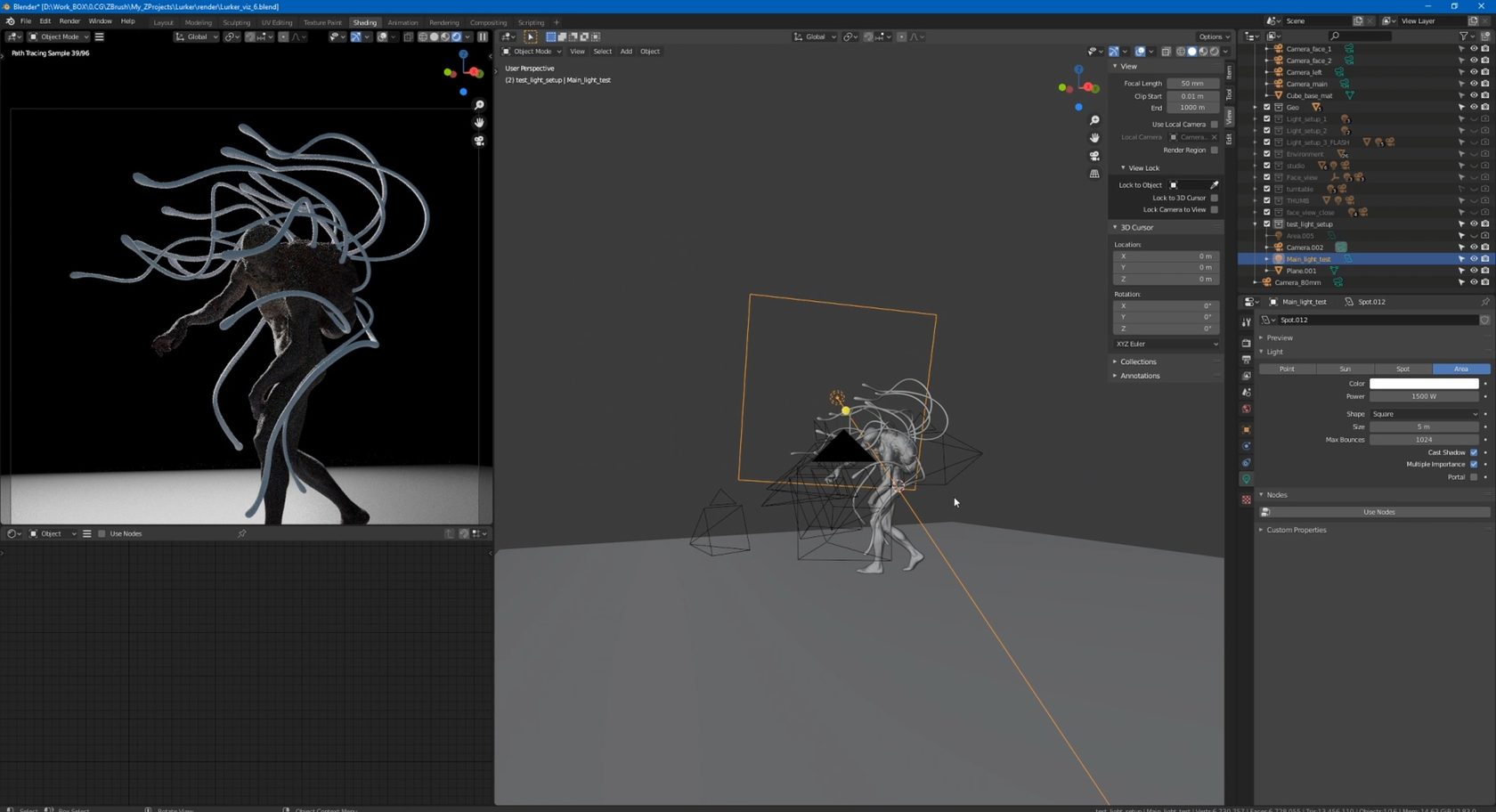The height and width of the screenshot is (812, 1496).
Task: Open Object properties tab (orange square)
Action: [1246, 429]
